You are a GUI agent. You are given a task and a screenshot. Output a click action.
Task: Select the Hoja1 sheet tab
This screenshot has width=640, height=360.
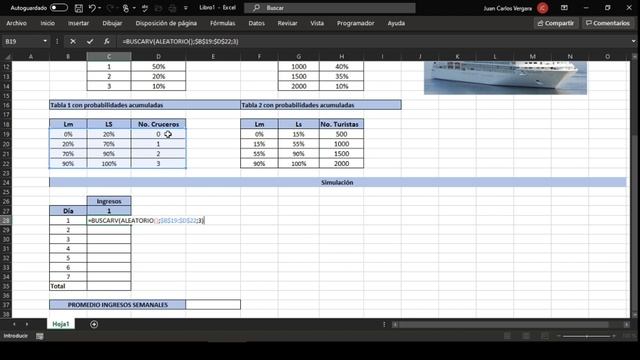coord(61,324)
